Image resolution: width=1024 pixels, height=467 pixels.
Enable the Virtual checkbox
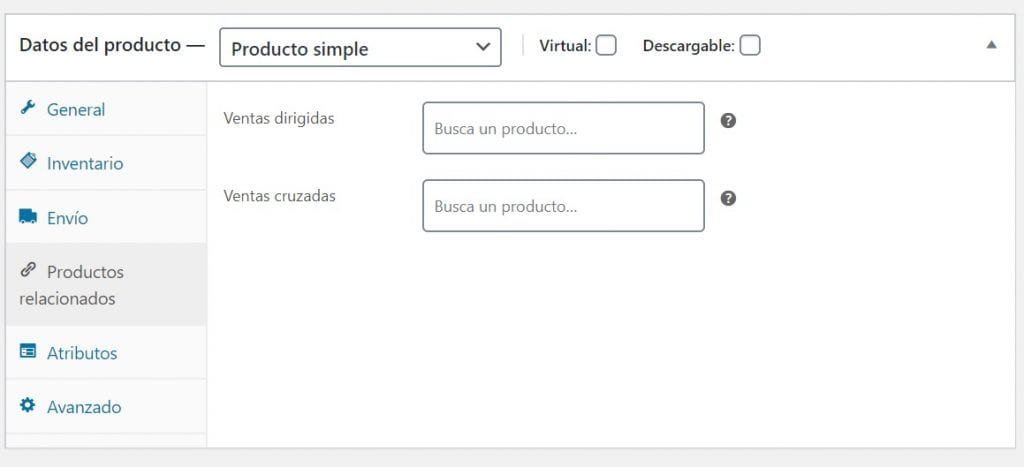(x=606, y=46)
